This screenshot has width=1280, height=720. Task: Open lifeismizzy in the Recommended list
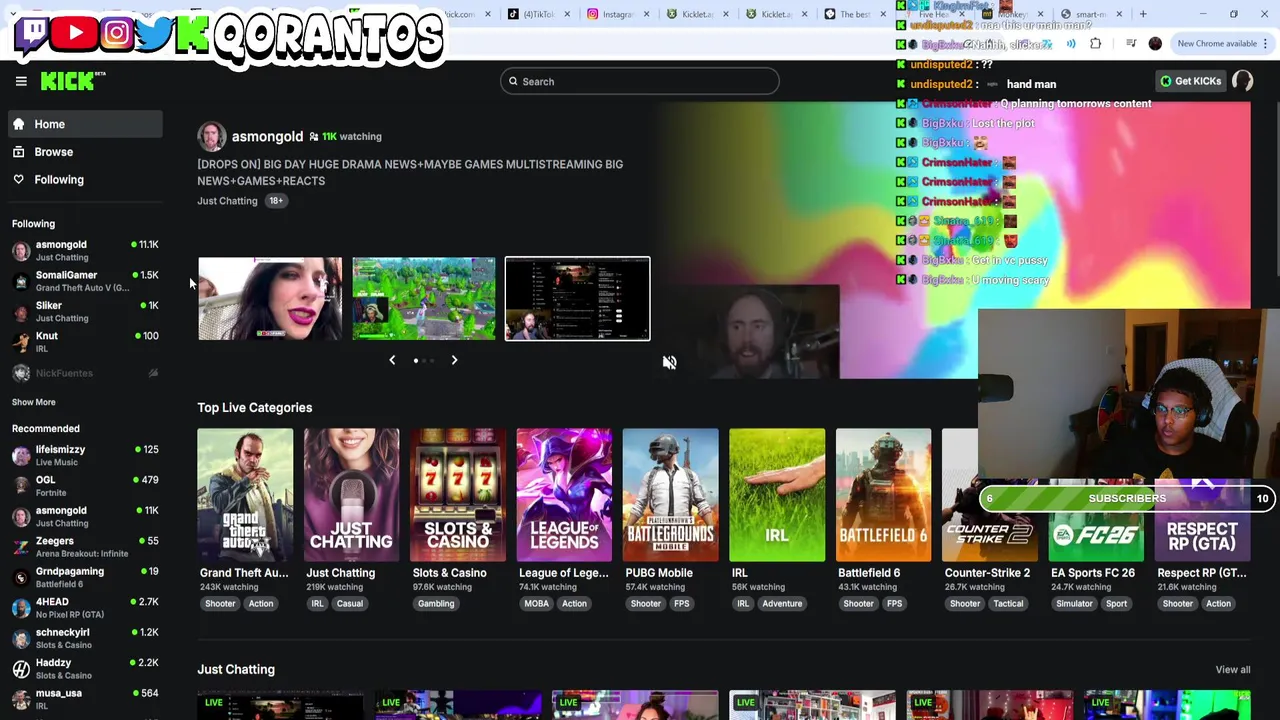tap(85, 455)
